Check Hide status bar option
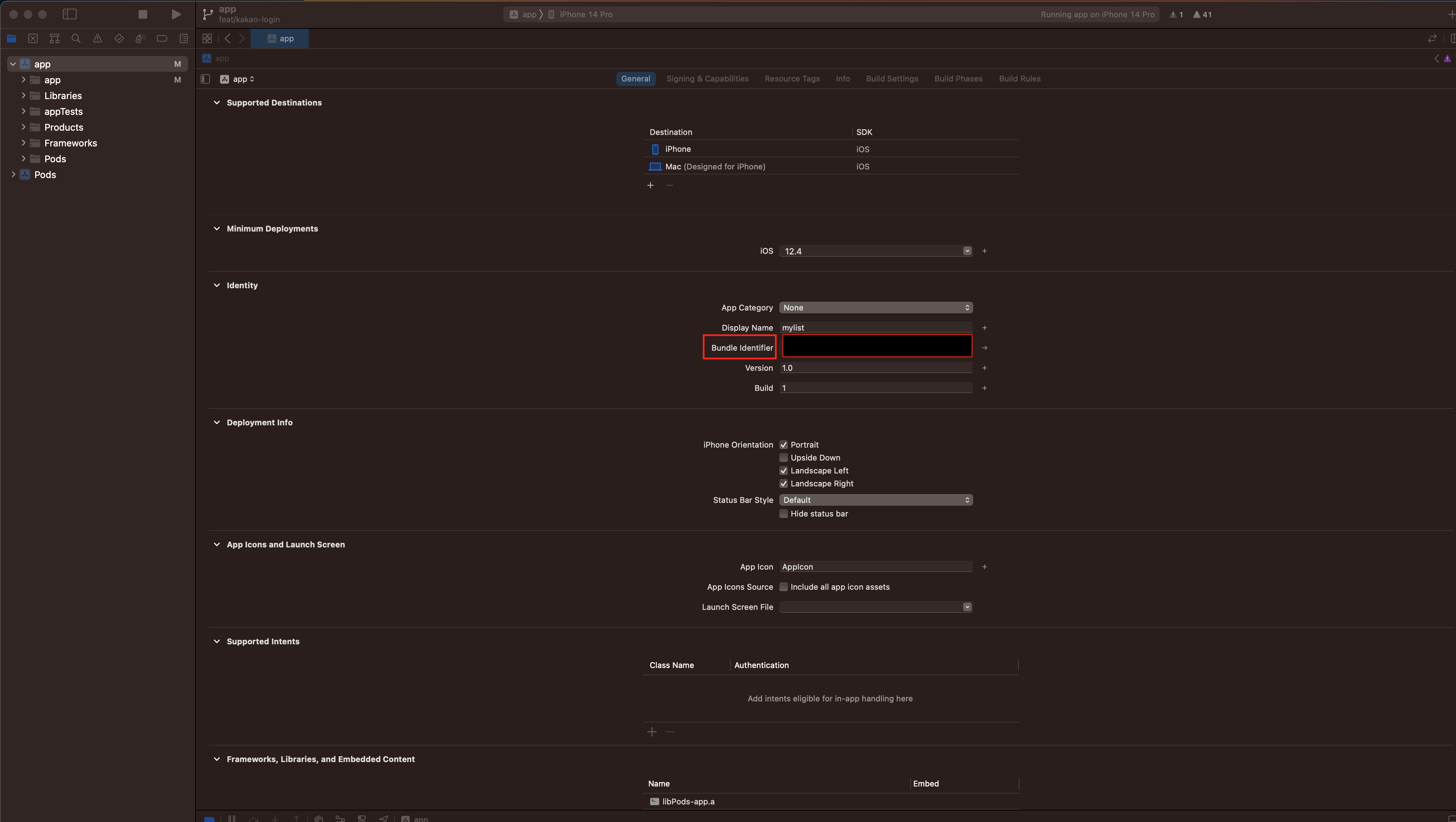Screen dimensions: 1456x822 coord(783,513)
